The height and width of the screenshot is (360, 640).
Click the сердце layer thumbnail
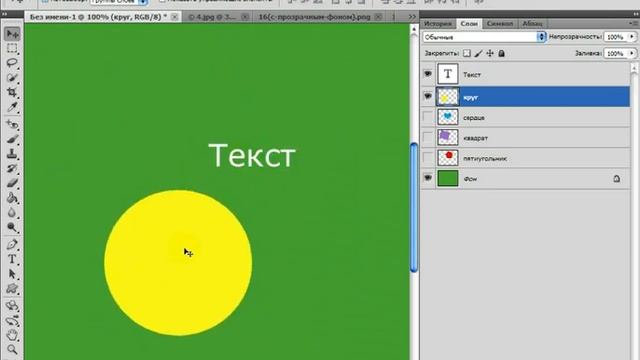(x=448, y=117)
